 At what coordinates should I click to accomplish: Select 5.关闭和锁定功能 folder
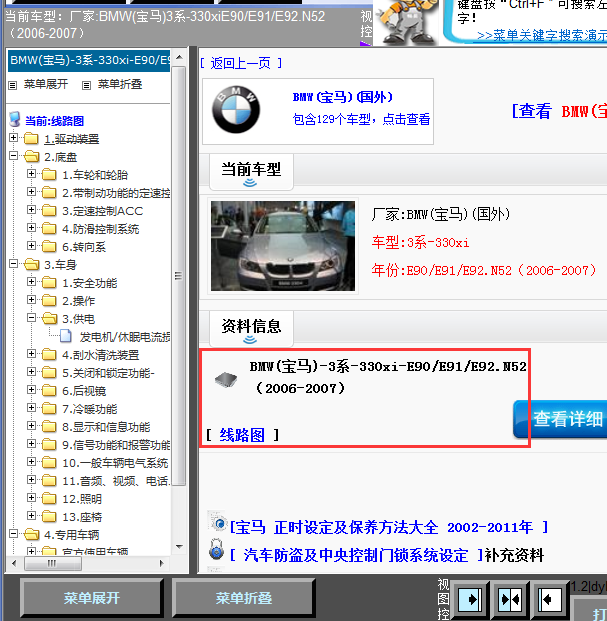(x=108, y=373)
